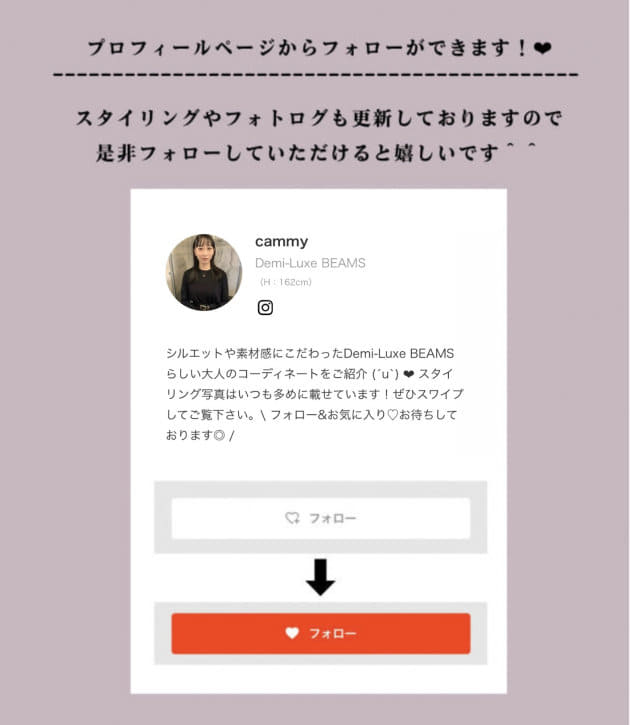This screenshot has width=630, height=725.
Task: Click Demi-Luxe BEAMS mention inside bio paragraph
Action: (399, 354)
